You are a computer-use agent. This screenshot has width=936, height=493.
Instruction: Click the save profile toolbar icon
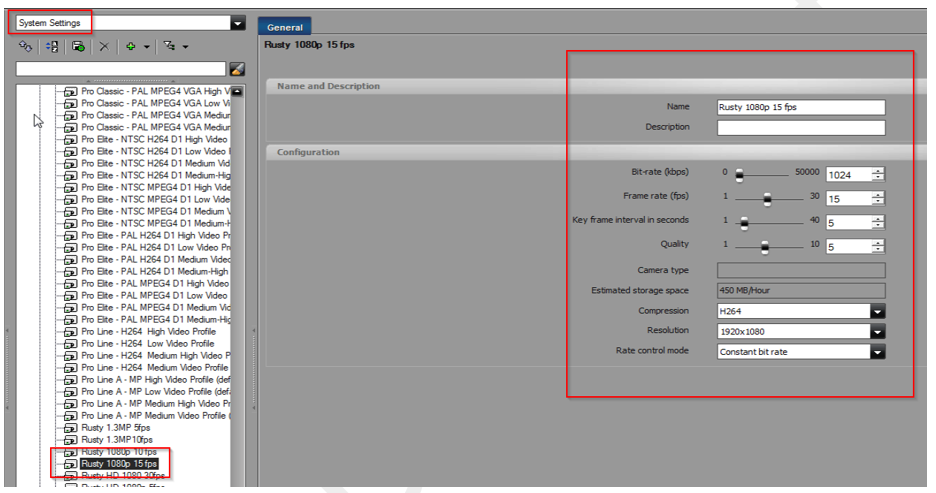[x=78, y=46]
